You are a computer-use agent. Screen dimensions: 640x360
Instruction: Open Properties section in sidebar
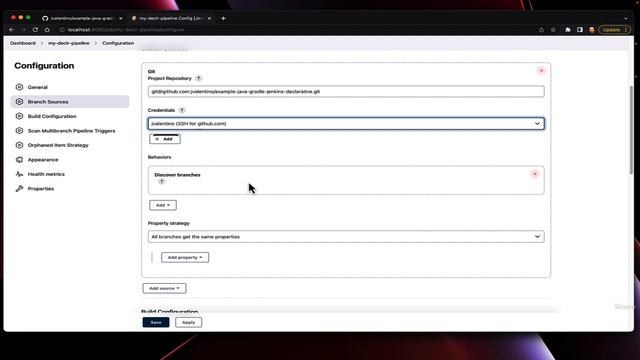41,189
